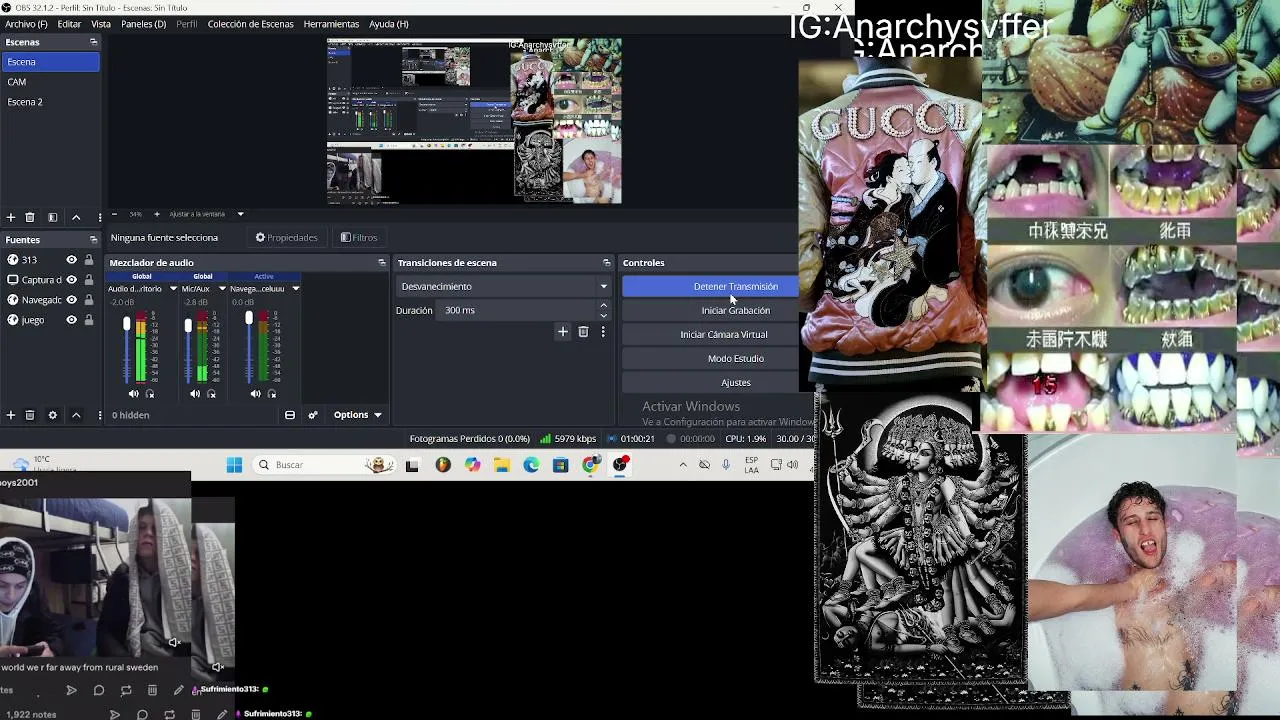Open Windows Start menu
Viewport: 1280px width, 720px height.
[234, 465]
